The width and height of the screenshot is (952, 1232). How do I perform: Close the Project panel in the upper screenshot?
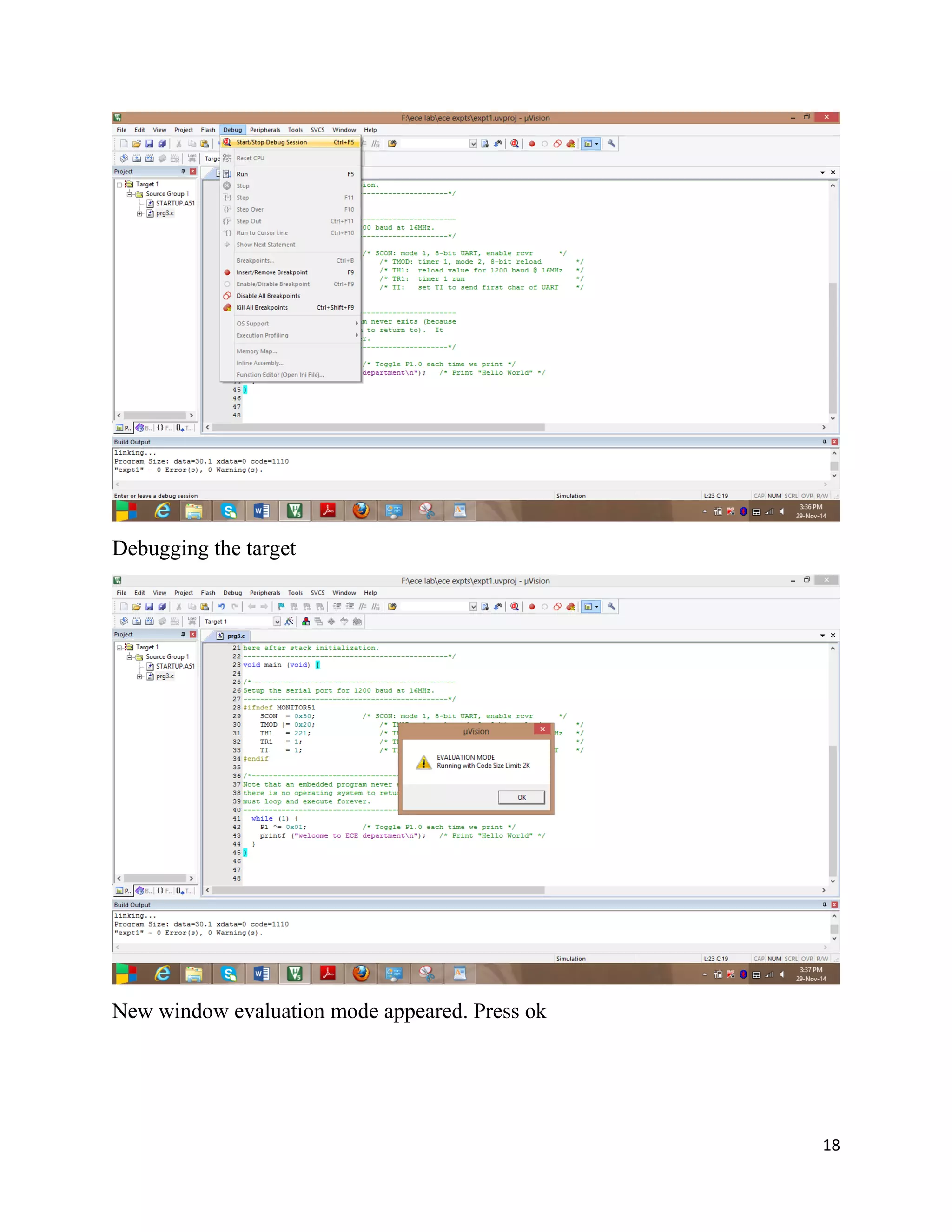(193, 172)
